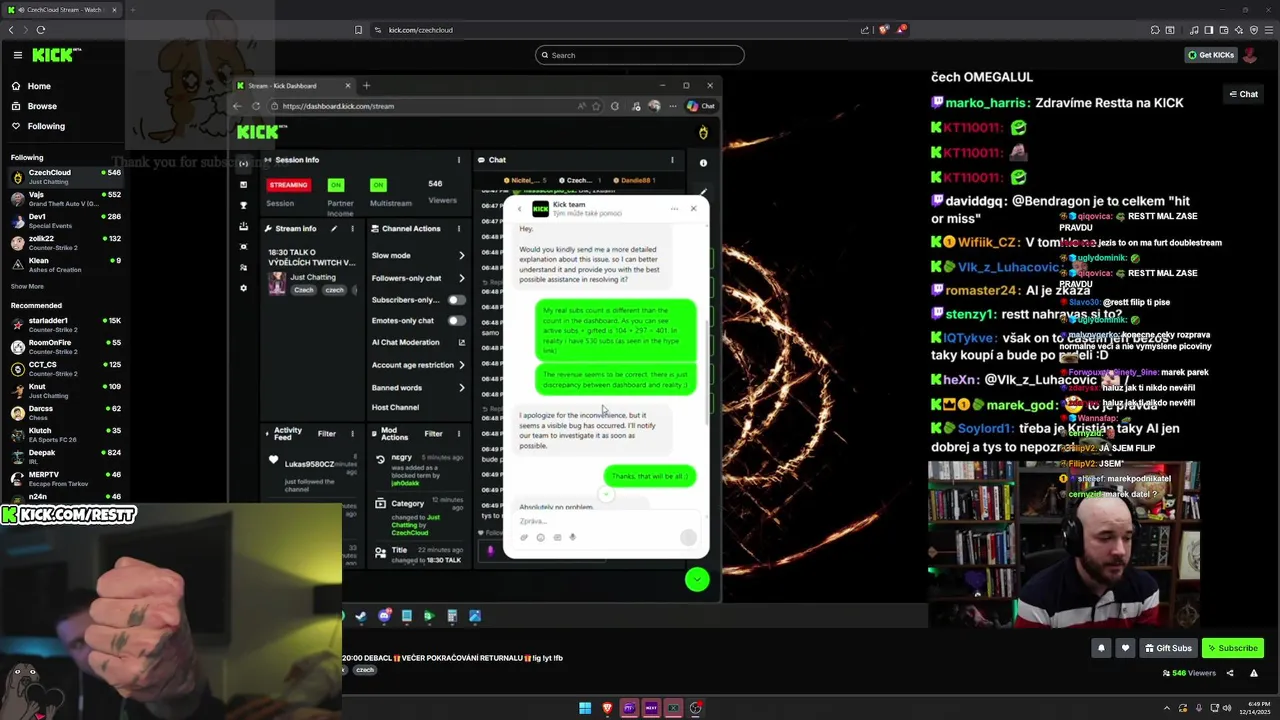This screenshot has width=1280, height=720.
Task: Open followed channel Dev1
Action: coord(65,220)
